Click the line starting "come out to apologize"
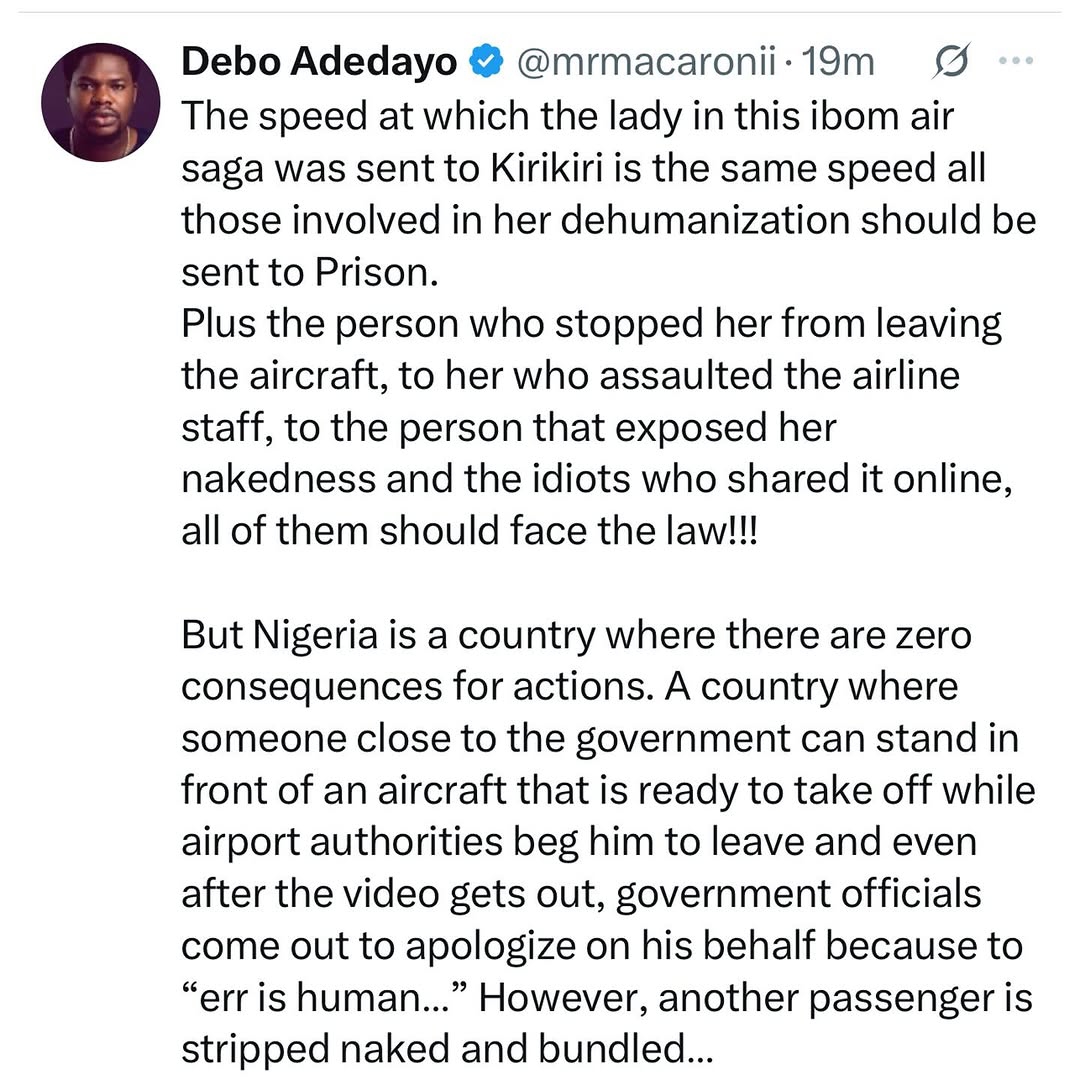The height and width of the screenshot is (1080, 1080). pos(602,946)
